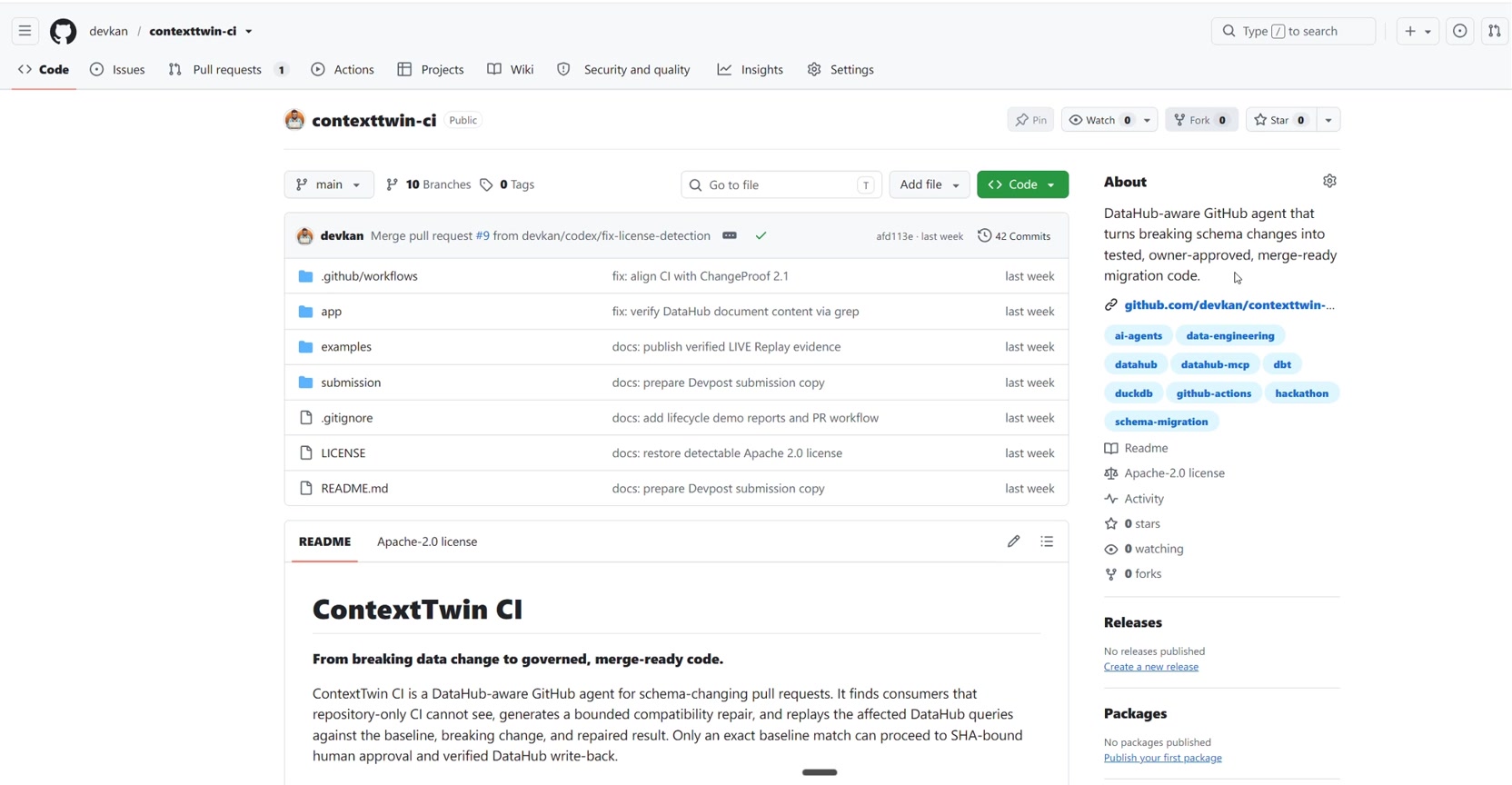Screen dimensions: 1512x785
Task: Click the green commit status check mark
Action: [x=761, y=235]
